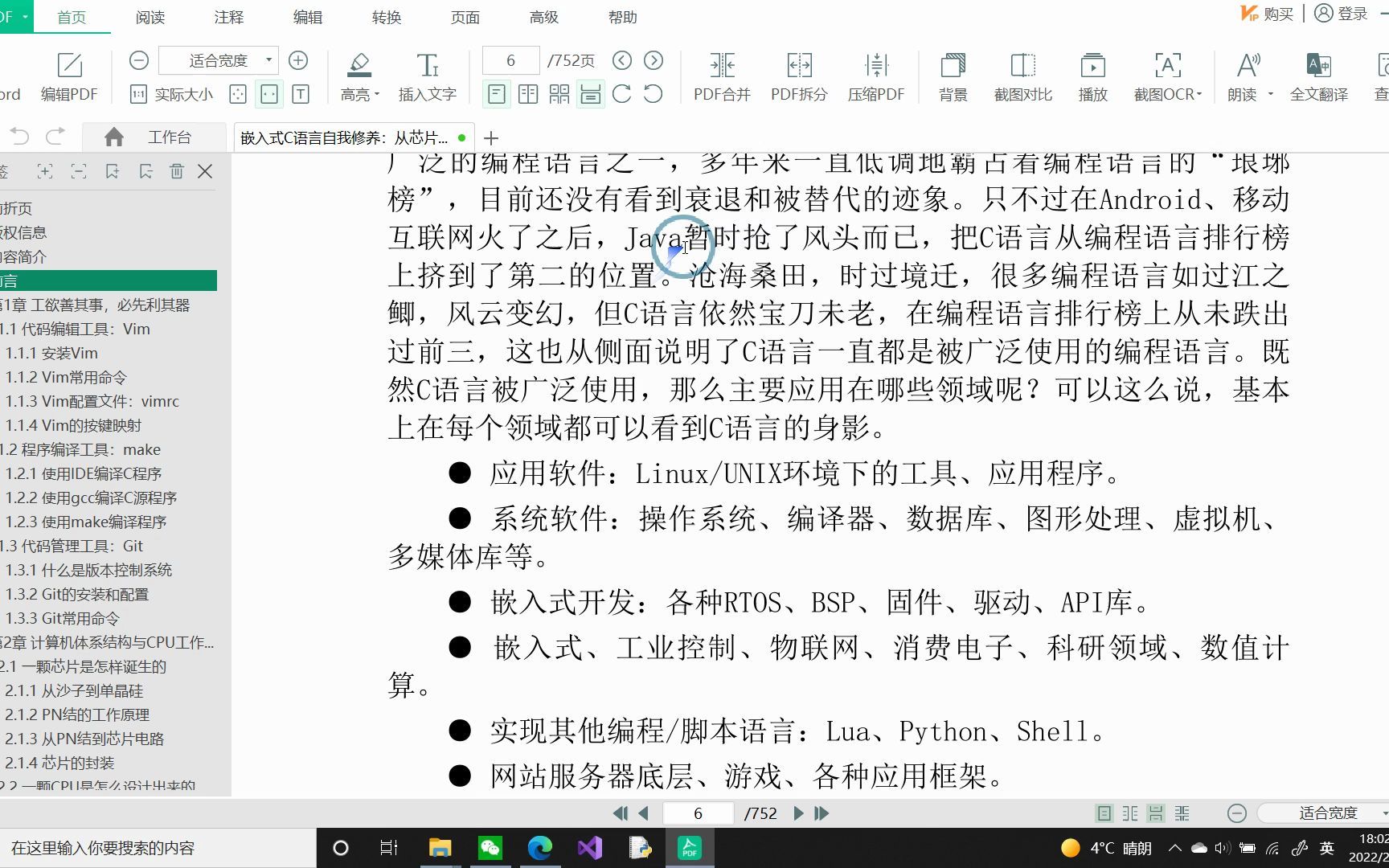This screenshot has height=868, width=1389.
Task: Expand the 截图OCR dropdown arrow
Action: pos(1199,95)
